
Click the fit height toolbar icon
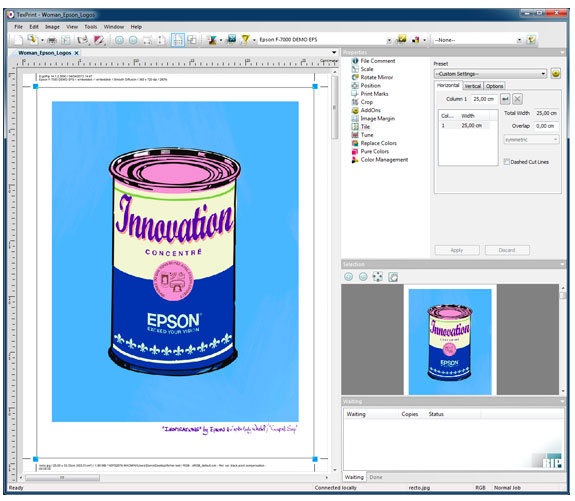pyautogui.click(x=161, y=40)
